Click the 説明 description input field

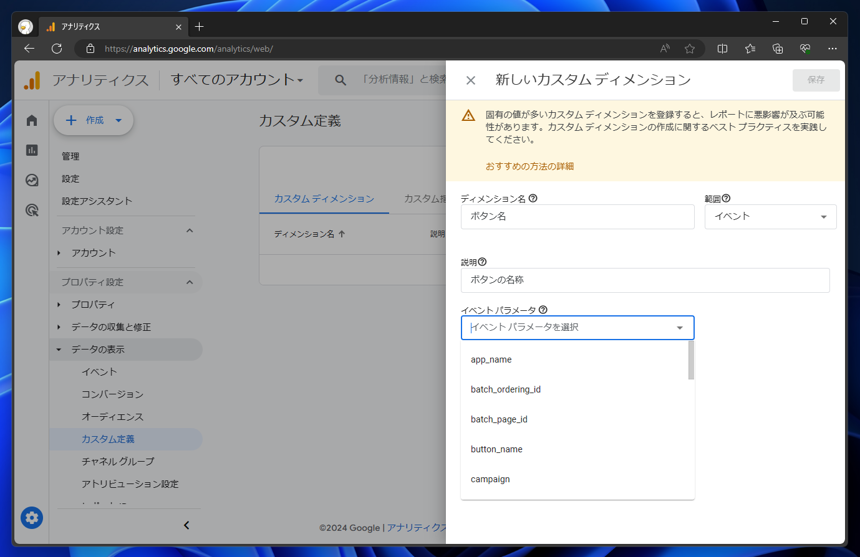645,280
